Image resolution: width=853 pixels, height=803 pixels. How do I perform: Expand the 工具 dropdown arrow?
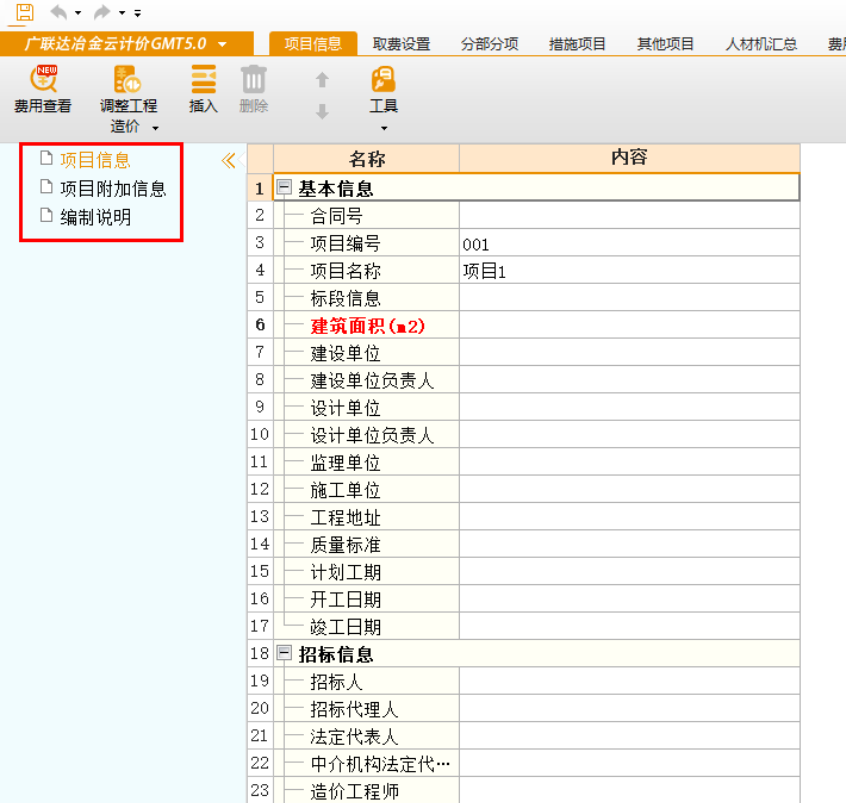[383, 128]
